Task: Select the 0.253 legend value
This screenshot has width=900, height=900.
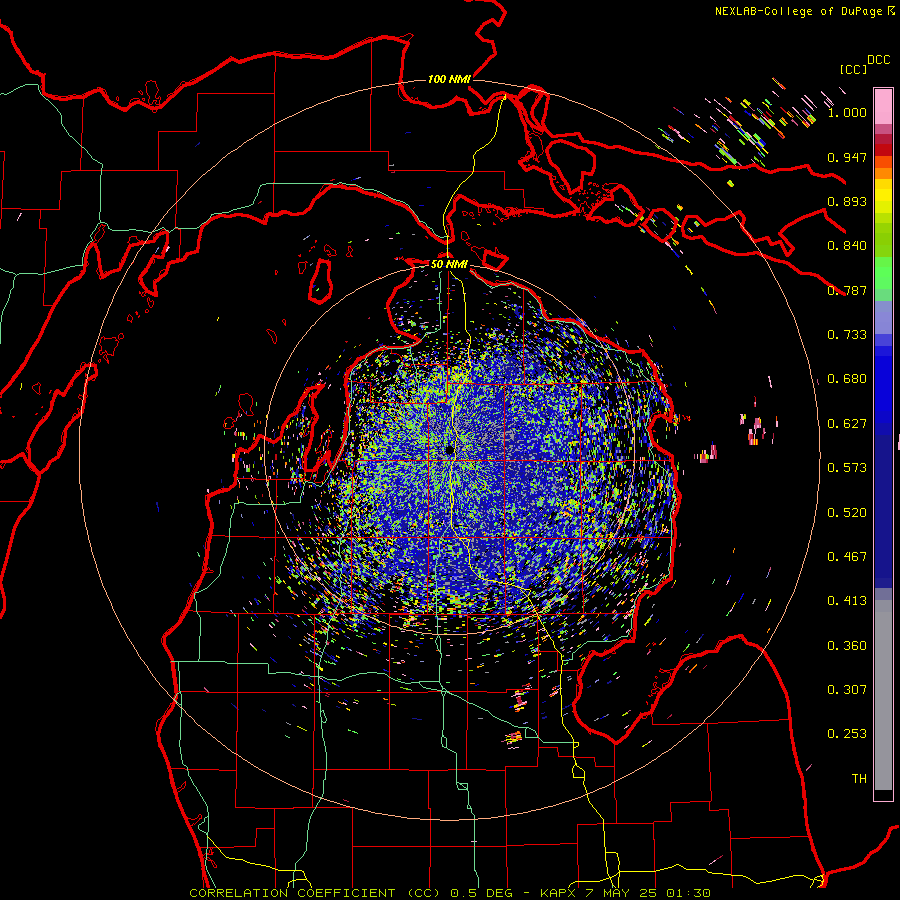Action: pyautogui.click(x=847, y=734)
